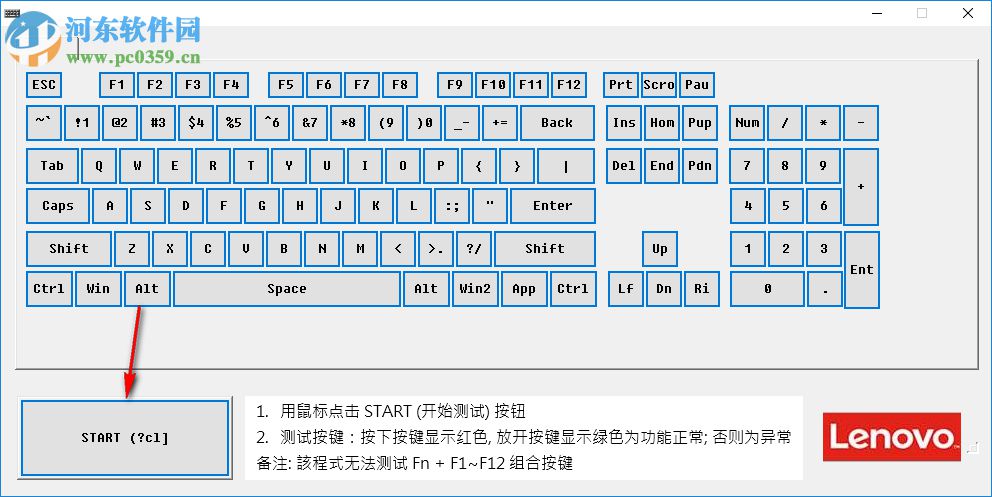
Task: Click the left Ctrl key button
Action: pyautogui.click(x=49, y=289)
